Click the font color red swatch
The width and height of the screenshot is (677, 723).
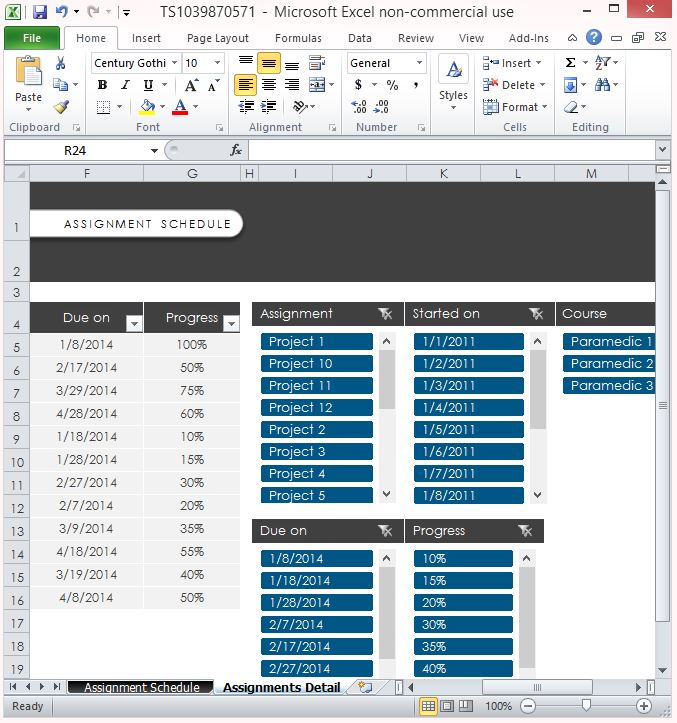tap(180, 107)
